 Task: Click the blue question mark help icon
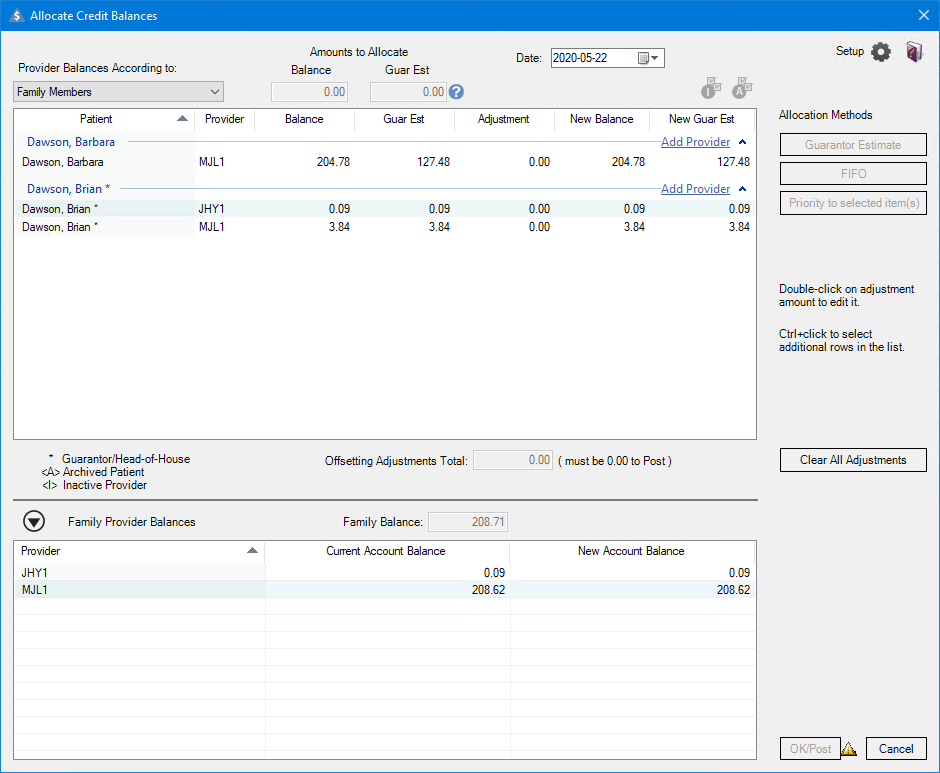(x=456, y=92)
